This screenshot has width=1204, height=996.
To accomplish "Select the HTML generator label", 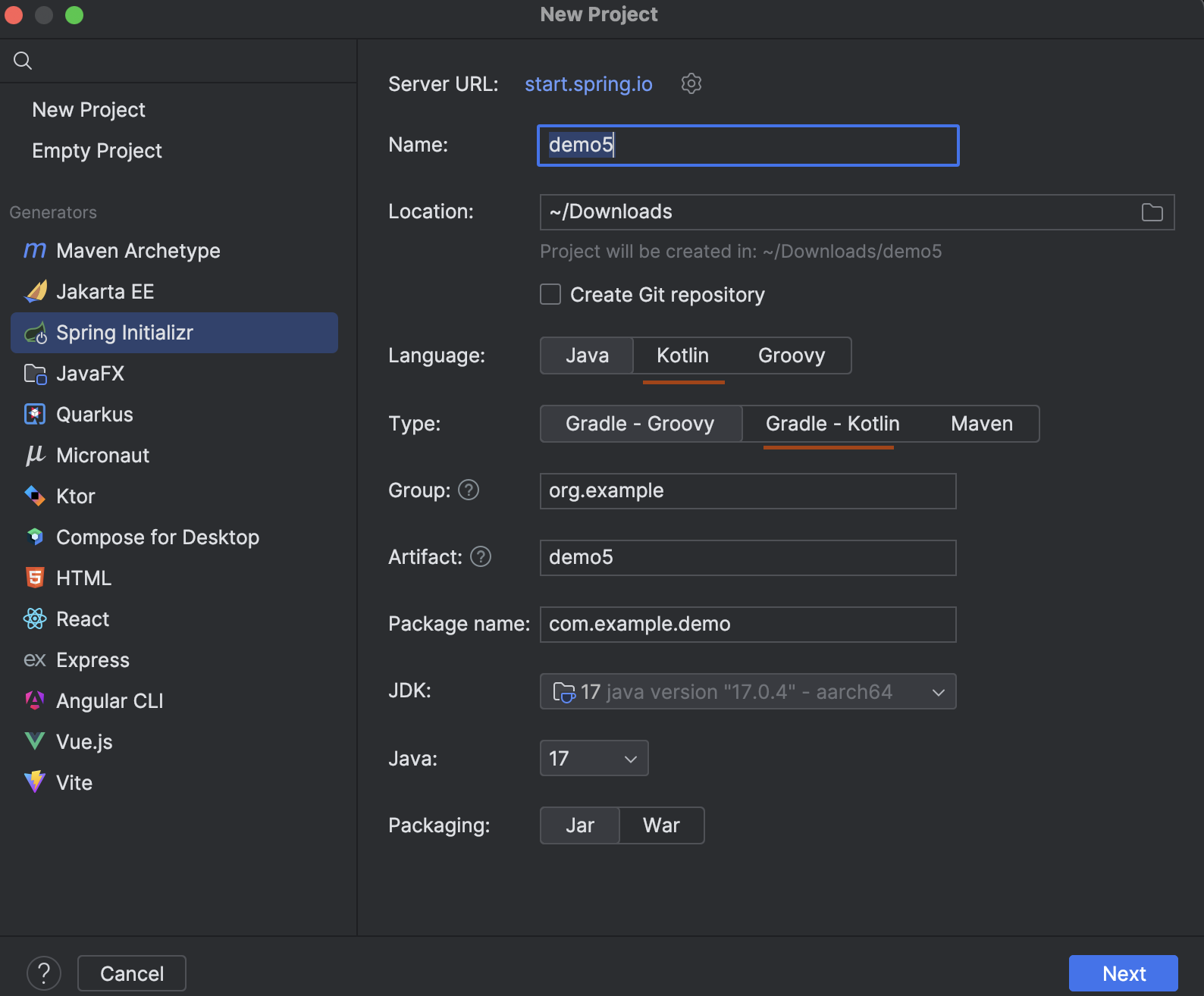I will 83,578.
